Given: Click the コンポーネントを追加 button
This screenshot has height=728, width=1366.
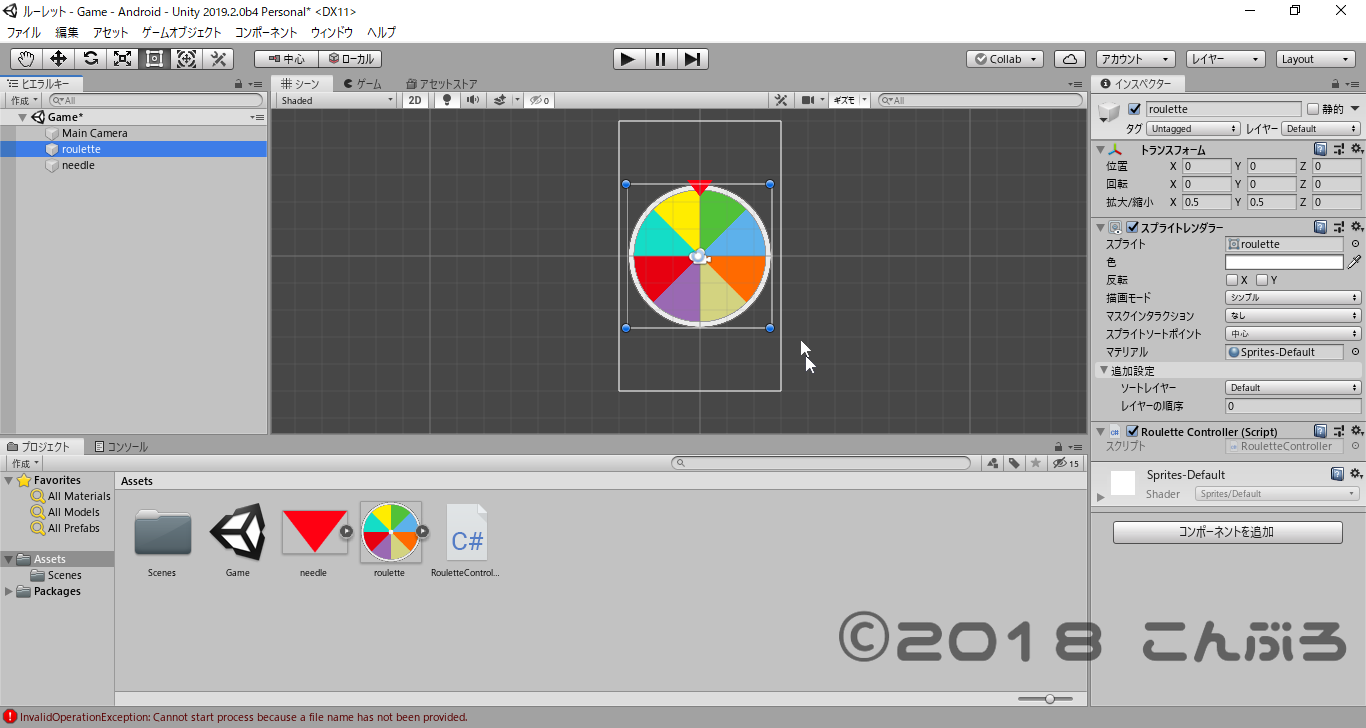Looking at the screenshot, I should point(1225,531).
